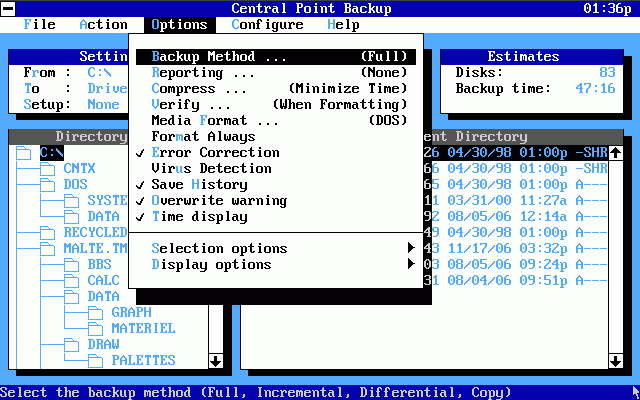Screen dimensions: 640x400
Task: Click the directory tree scroll down arrow
Action: (216, 361)
